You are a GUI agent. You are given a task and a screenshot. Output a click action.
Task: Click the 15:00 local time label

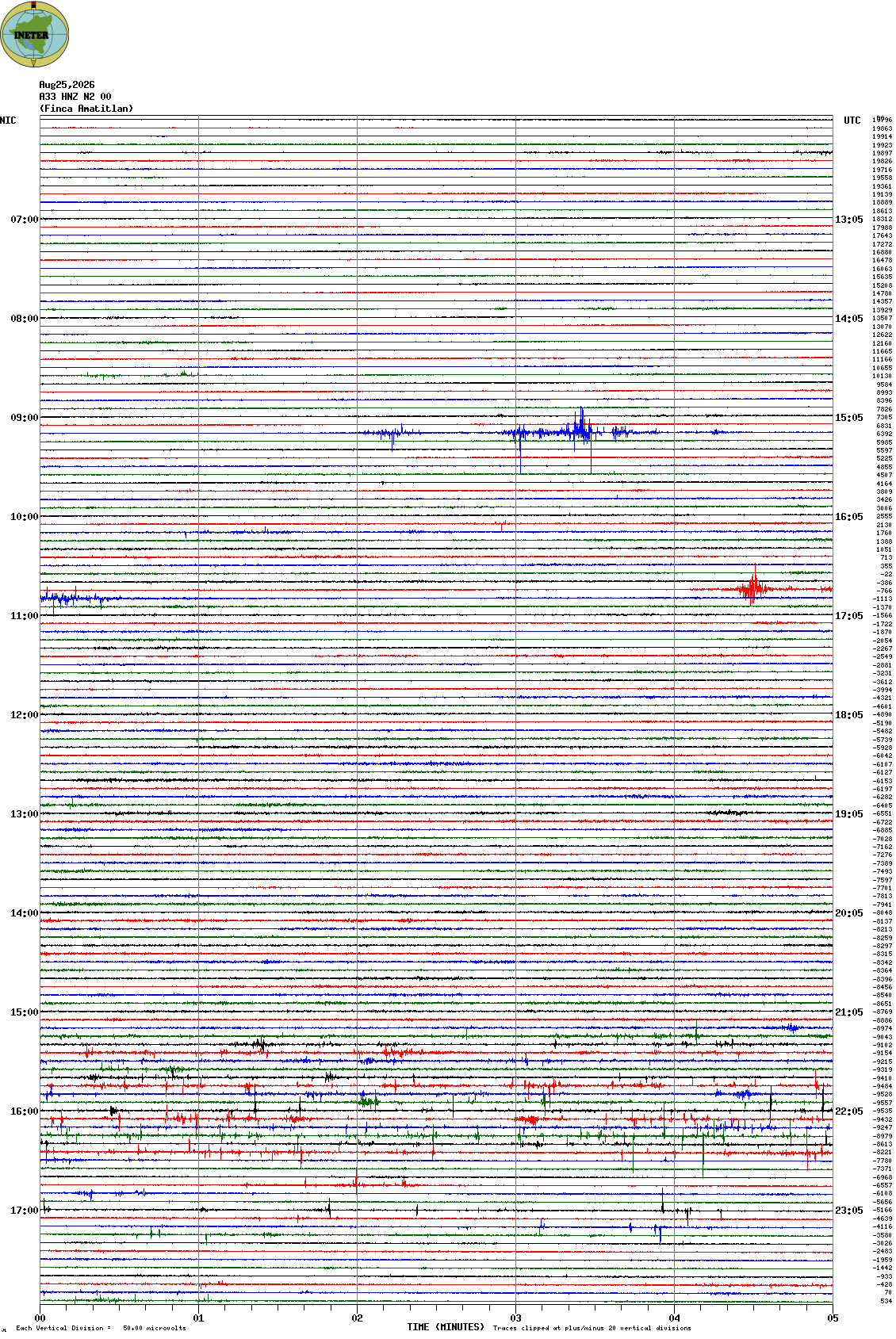pos(24,1012)
